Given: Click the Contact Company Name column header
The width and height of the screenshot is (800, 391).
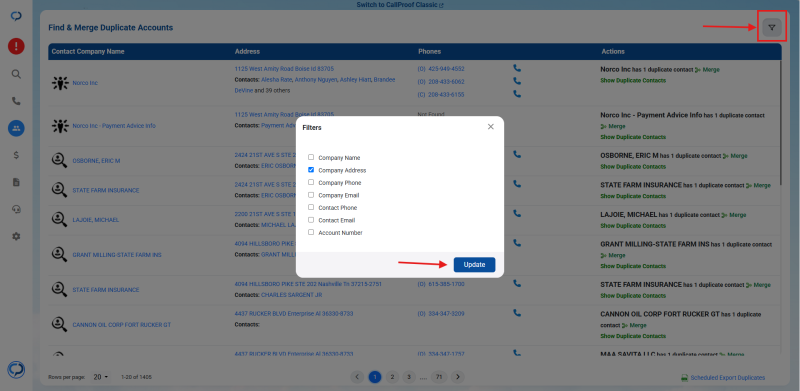Looking at the screenshot, I should (x=88, y=52).
